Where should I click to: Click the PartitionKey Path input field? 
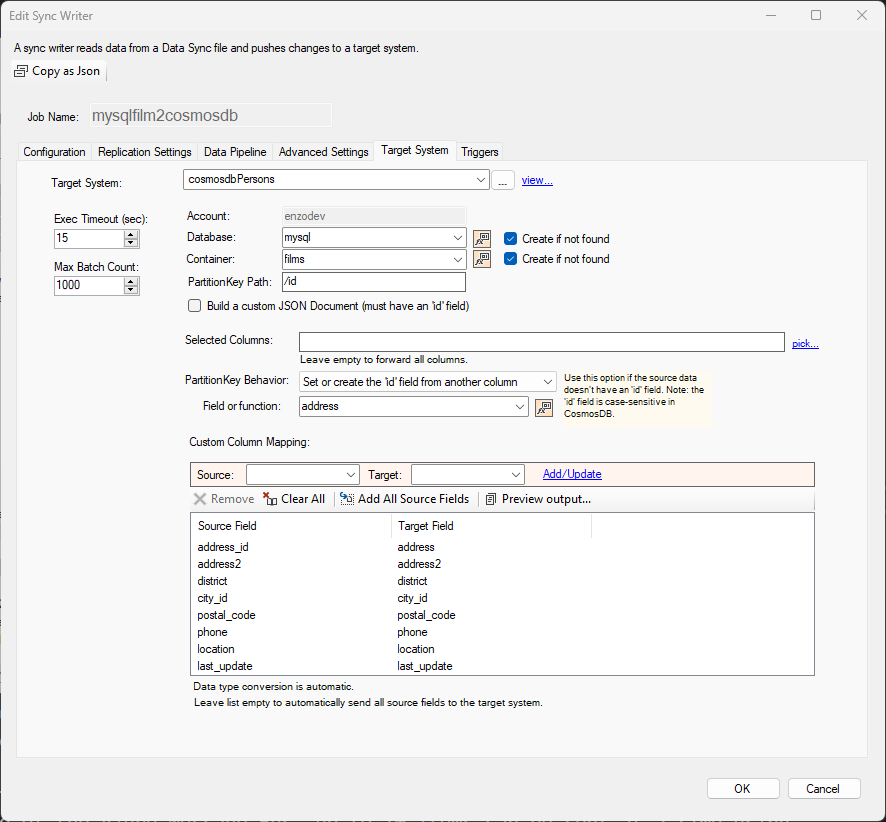coord(374,282)
